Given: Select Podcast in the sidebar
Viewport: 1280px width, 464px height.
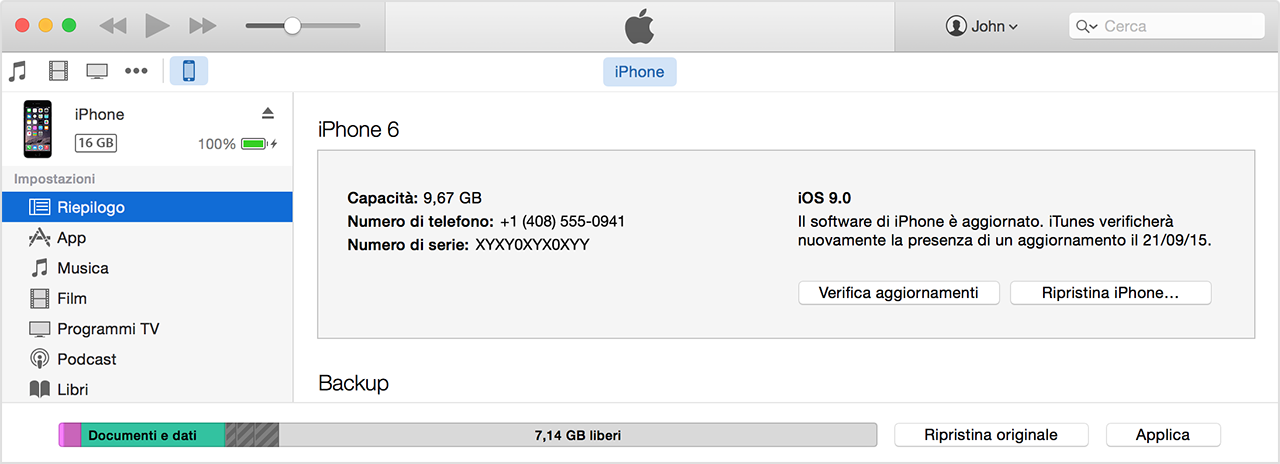Looking at the screenshot, I should [146, 359].
